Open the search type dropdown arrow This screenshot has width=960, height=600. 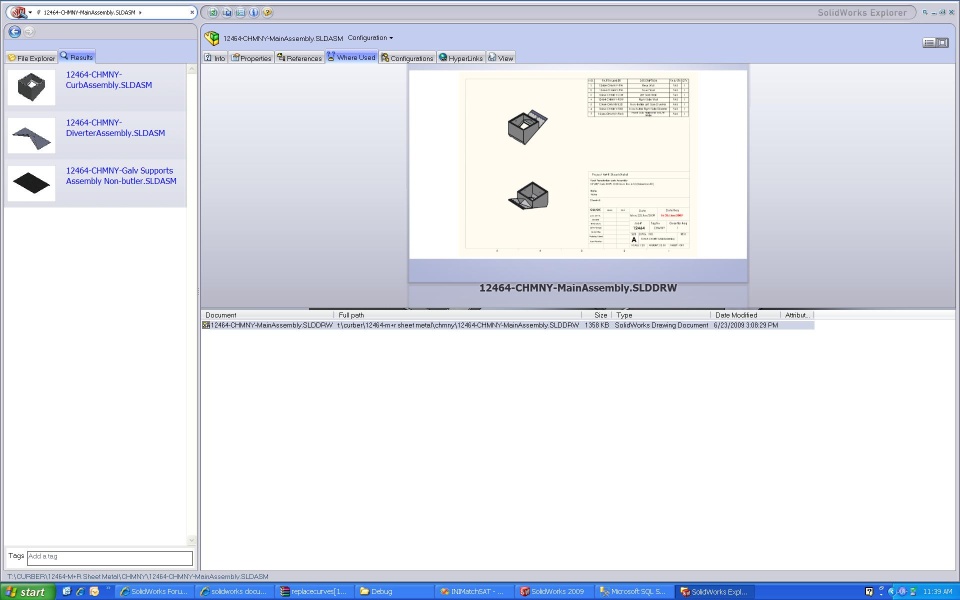point(30,12)
